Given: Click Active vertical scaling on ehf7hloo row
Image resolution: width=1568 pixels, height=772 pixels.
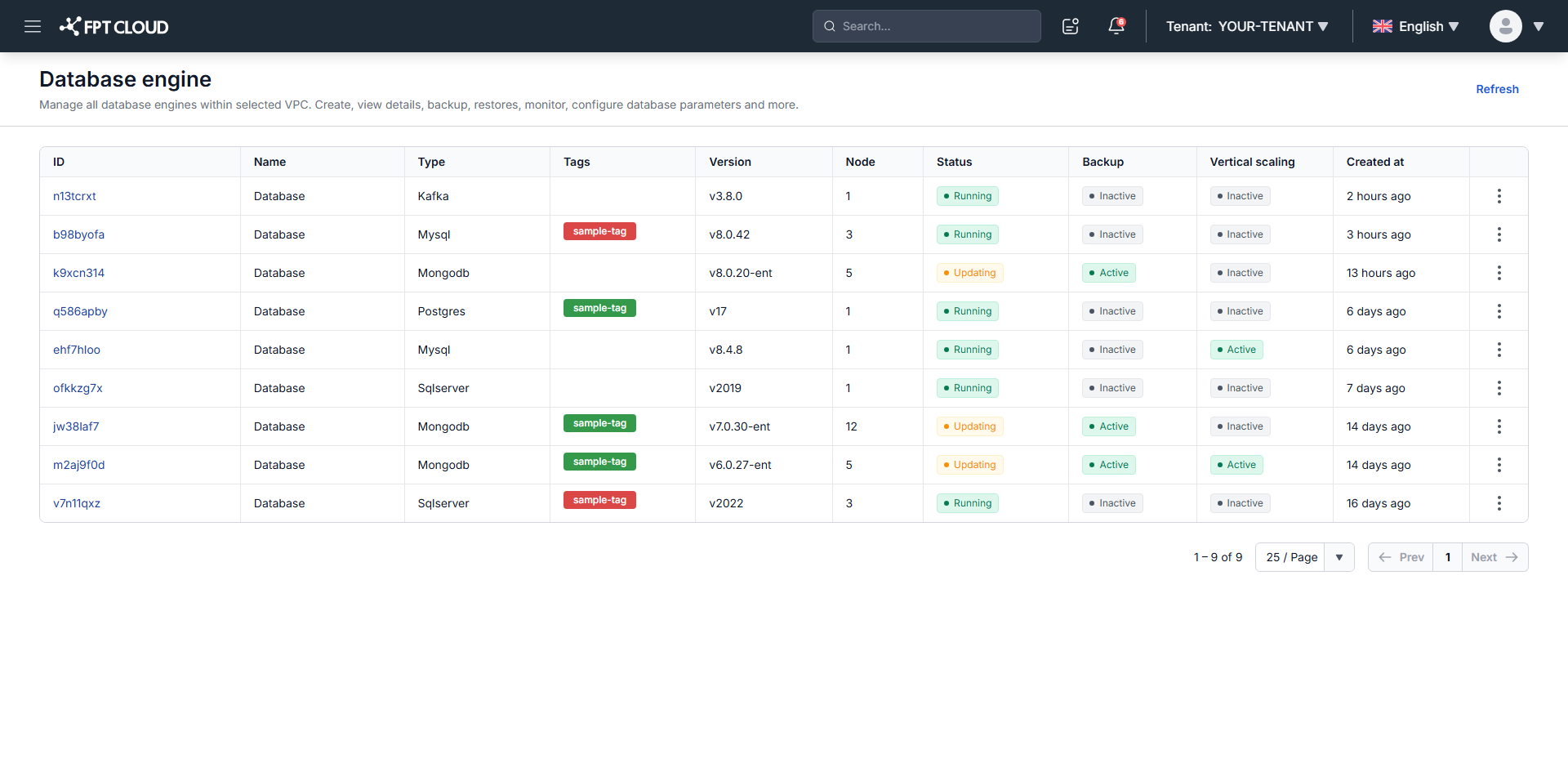Looking at the screenshot, I should coord(1236,350).
